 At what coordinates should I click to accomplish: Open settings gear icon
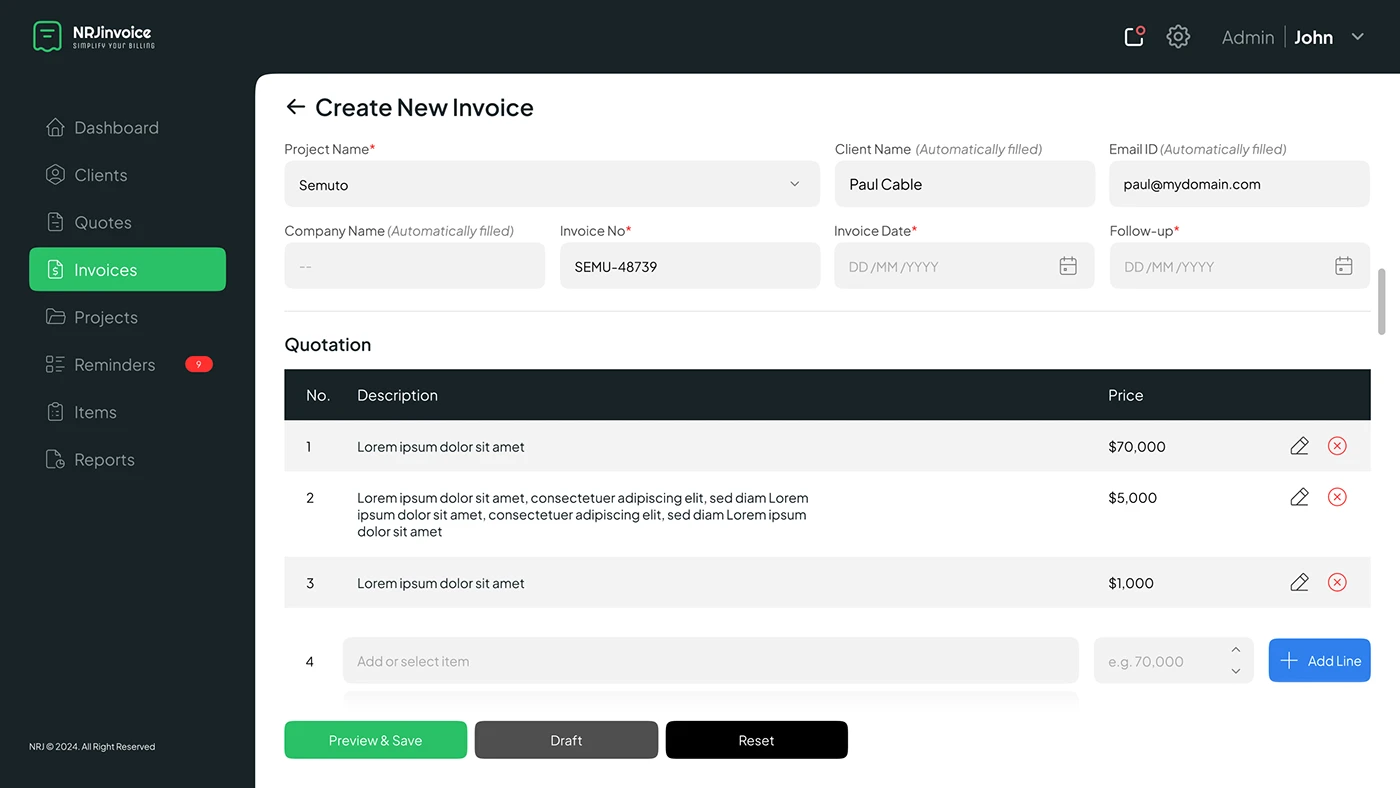[x=1178, y=37]
